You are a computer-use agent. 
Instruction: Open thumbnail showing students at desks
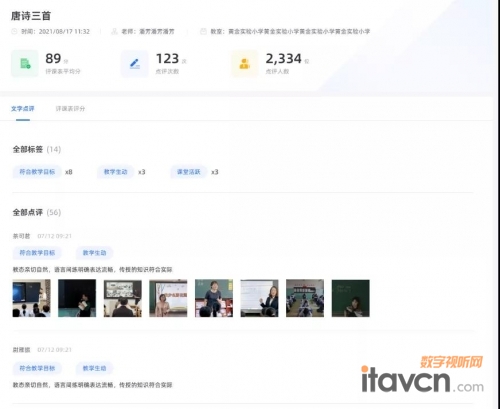(305, 298)
